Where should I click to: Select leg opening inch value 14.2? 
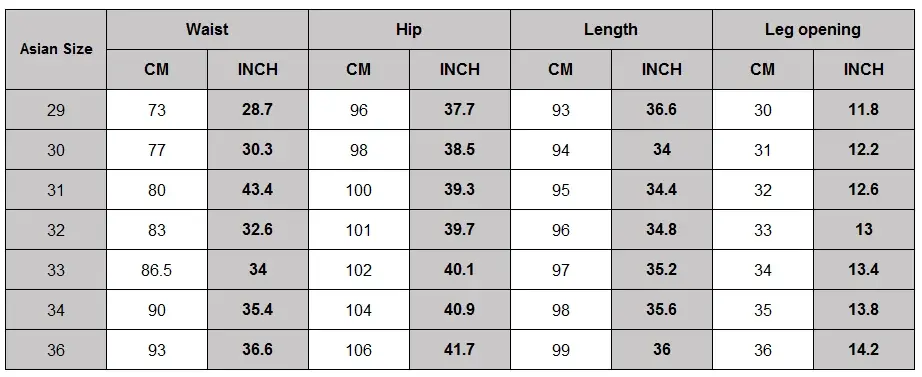(x=864, y=350)
